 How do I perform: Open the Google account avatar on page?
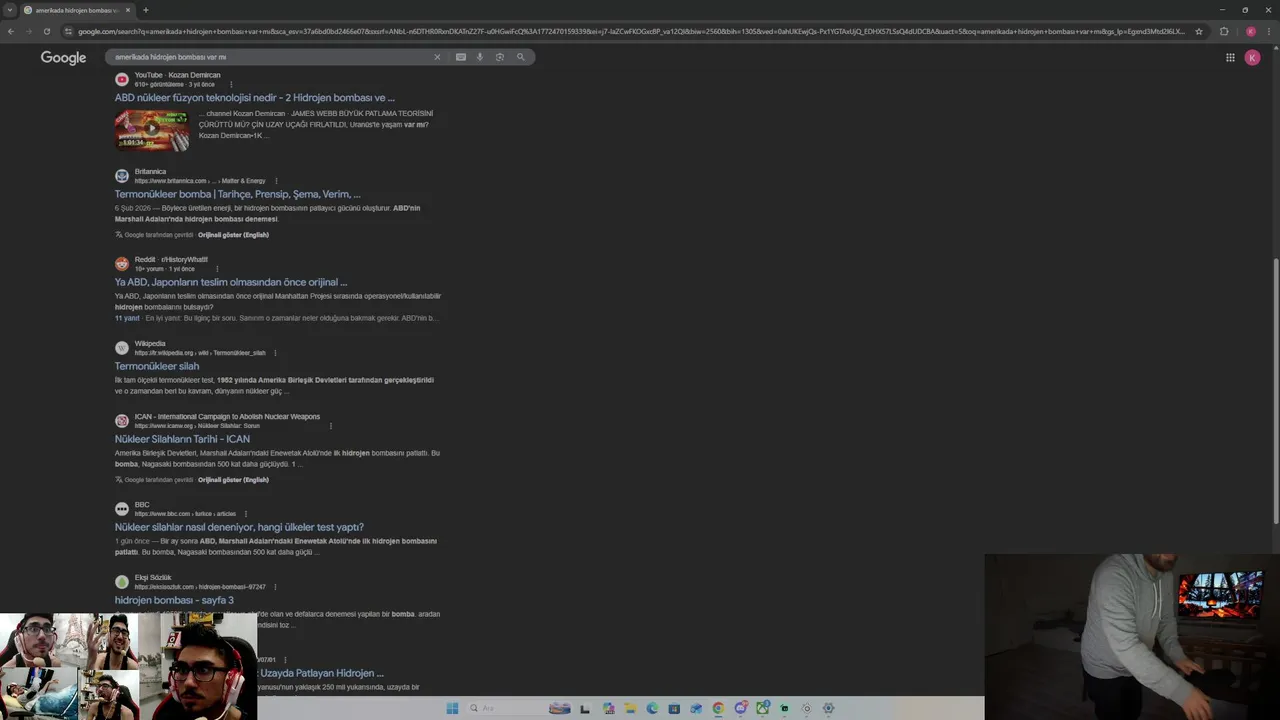click(1252, 57)
